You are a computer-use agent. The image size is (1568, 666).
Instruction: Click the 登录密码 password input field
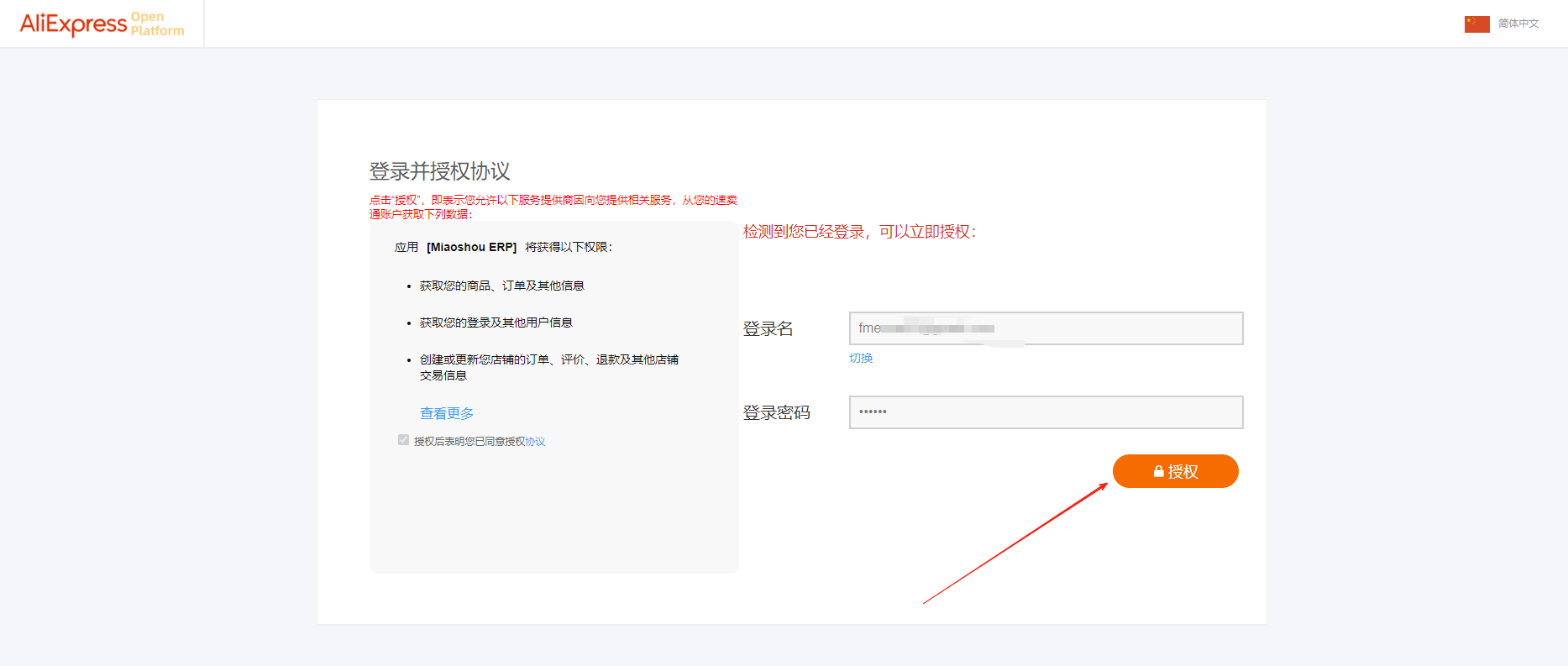pyautogui.click(x=1046, y=412)
